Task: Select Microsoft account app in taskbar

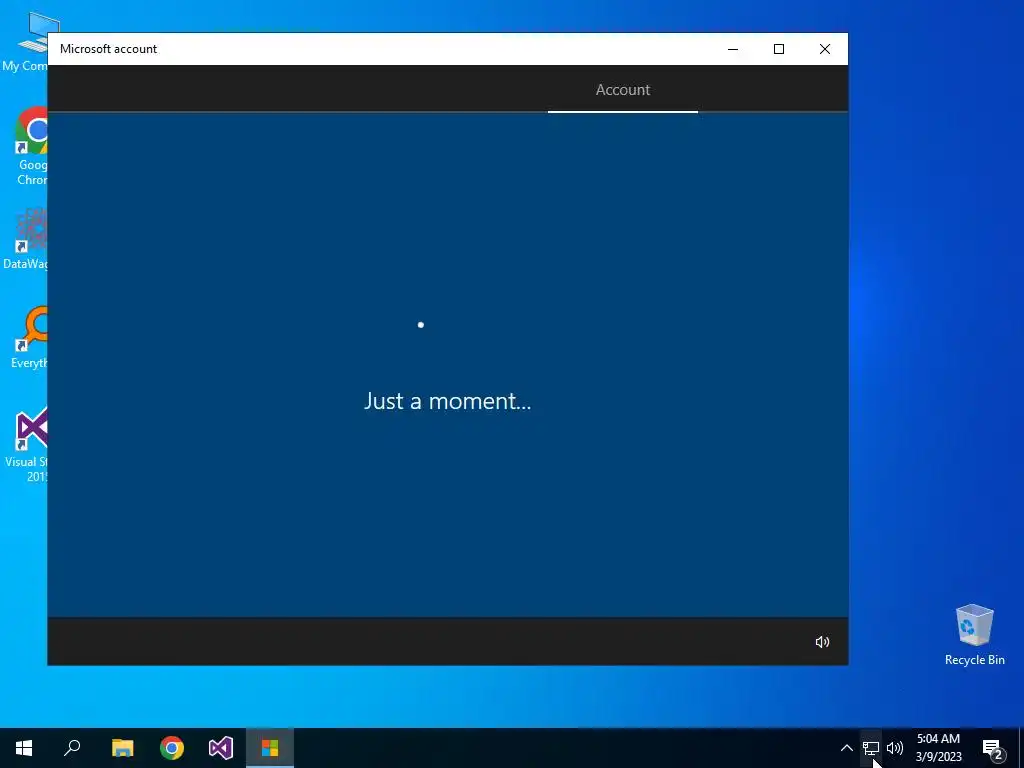Action: point(270,748)
